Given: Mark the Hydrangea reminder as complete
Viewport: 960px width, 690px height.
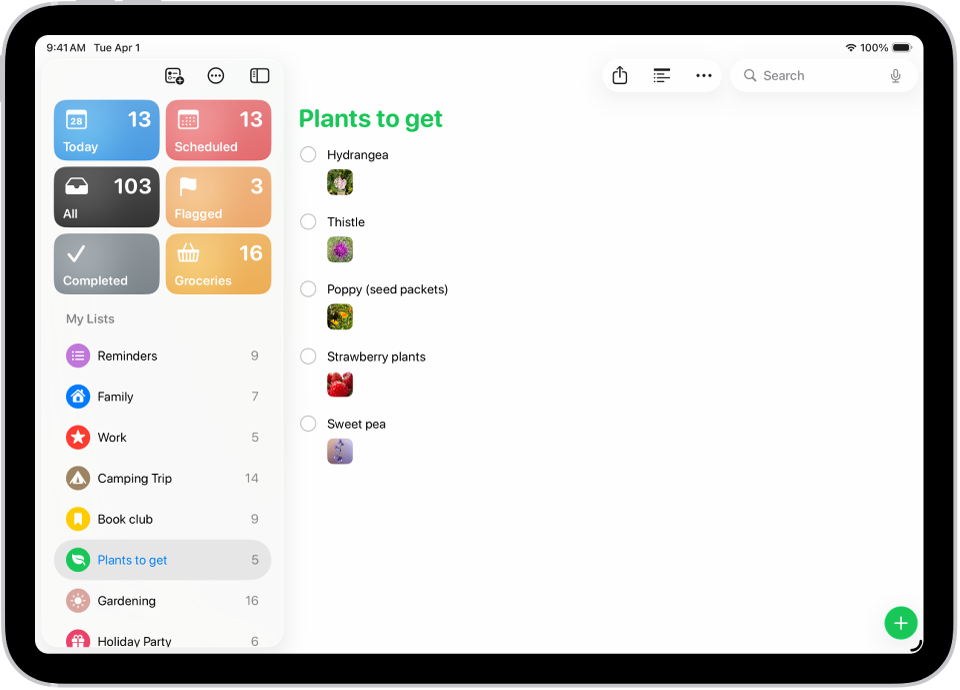Looking at the screenshot, I should pos(307,154).
